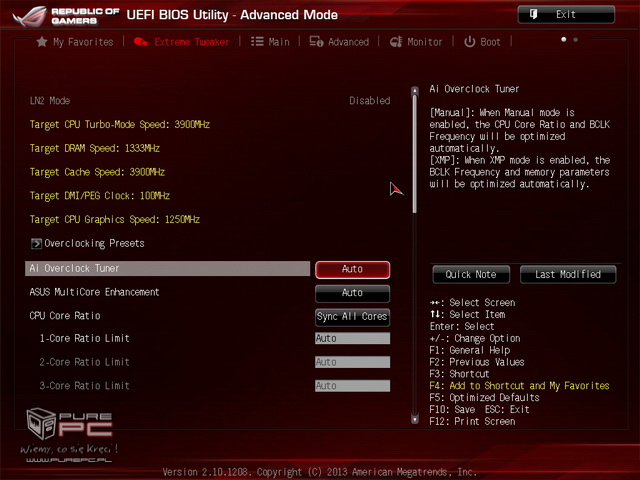Open the Advanced tab
This screenshot has height=480, width=640.
[x=339, y=42]
